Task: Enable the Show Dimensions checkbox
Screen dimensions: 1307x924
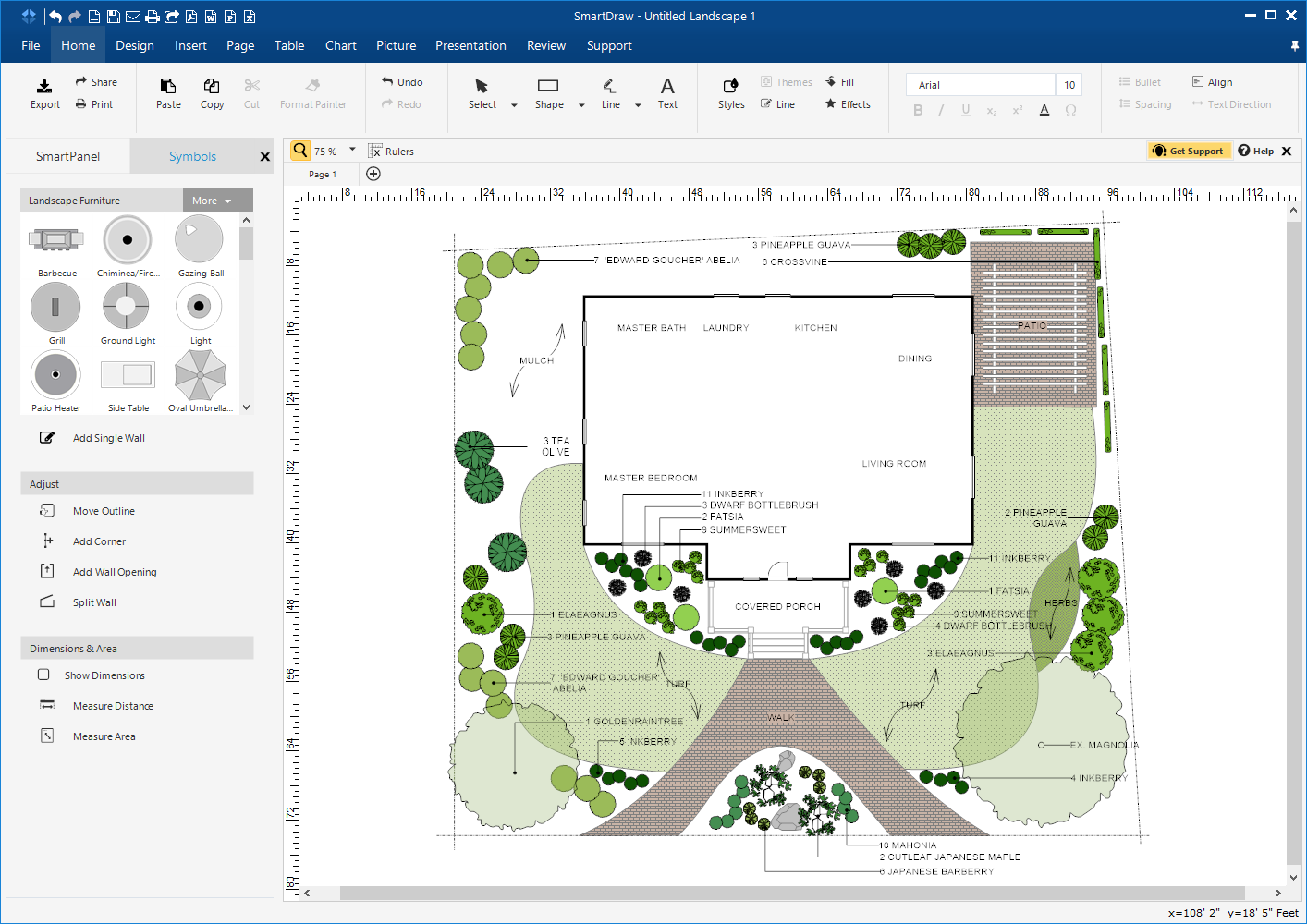Action: pyautogui.click(x=43, y=675)
